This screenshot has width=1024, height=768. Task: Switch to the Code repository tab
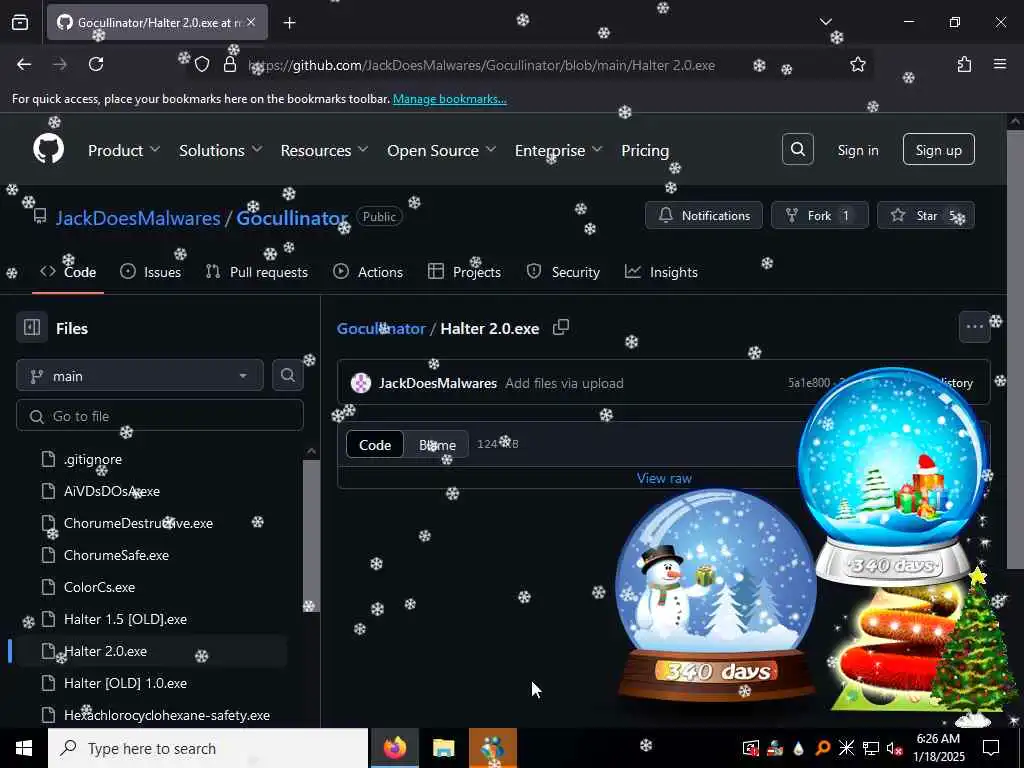[x=68, y=272]
